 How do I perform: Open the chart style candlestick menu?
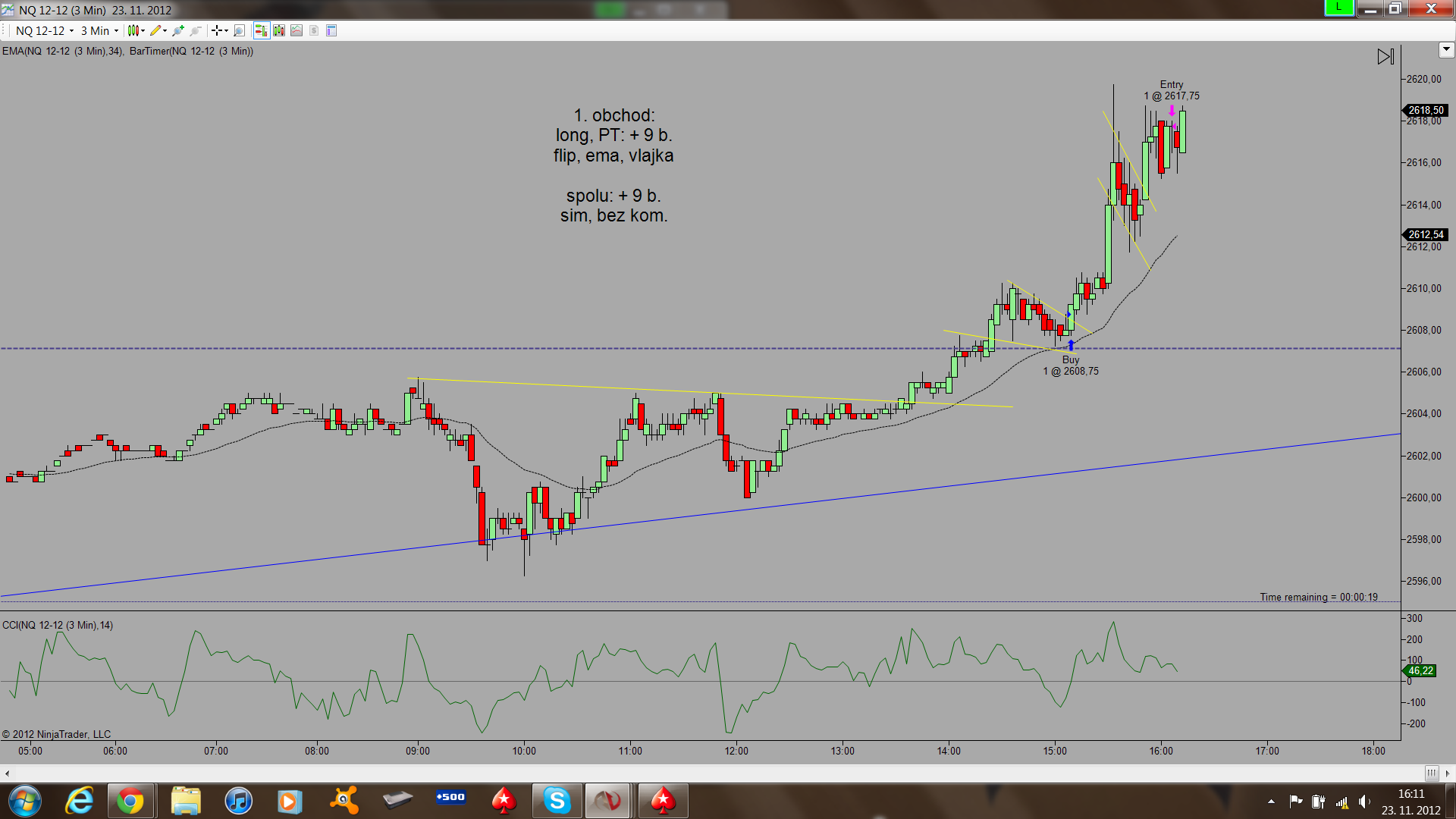tap(135, 30)
